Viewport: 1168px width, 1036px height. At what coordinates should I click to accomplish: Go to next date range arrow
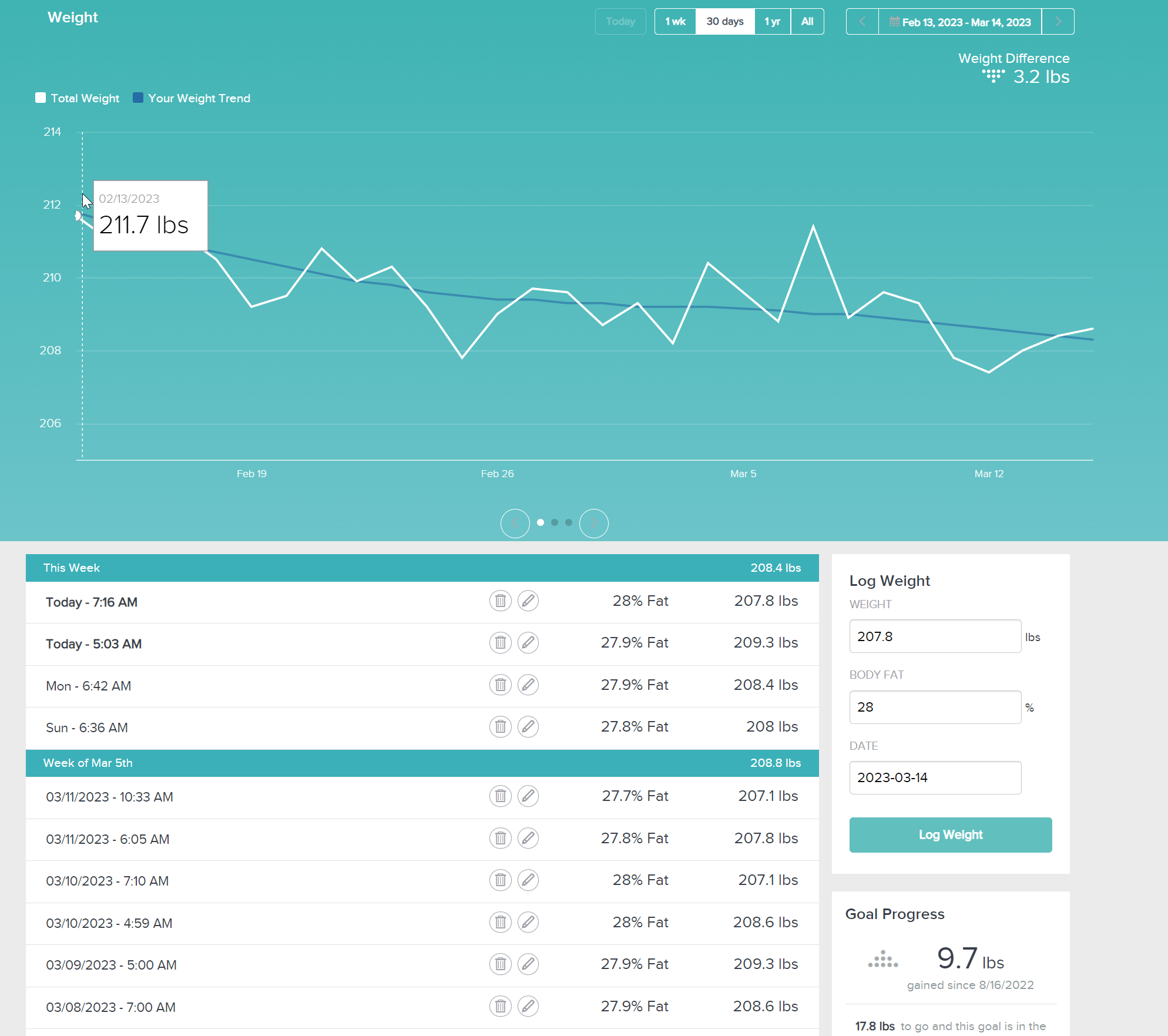point(1058,22)
